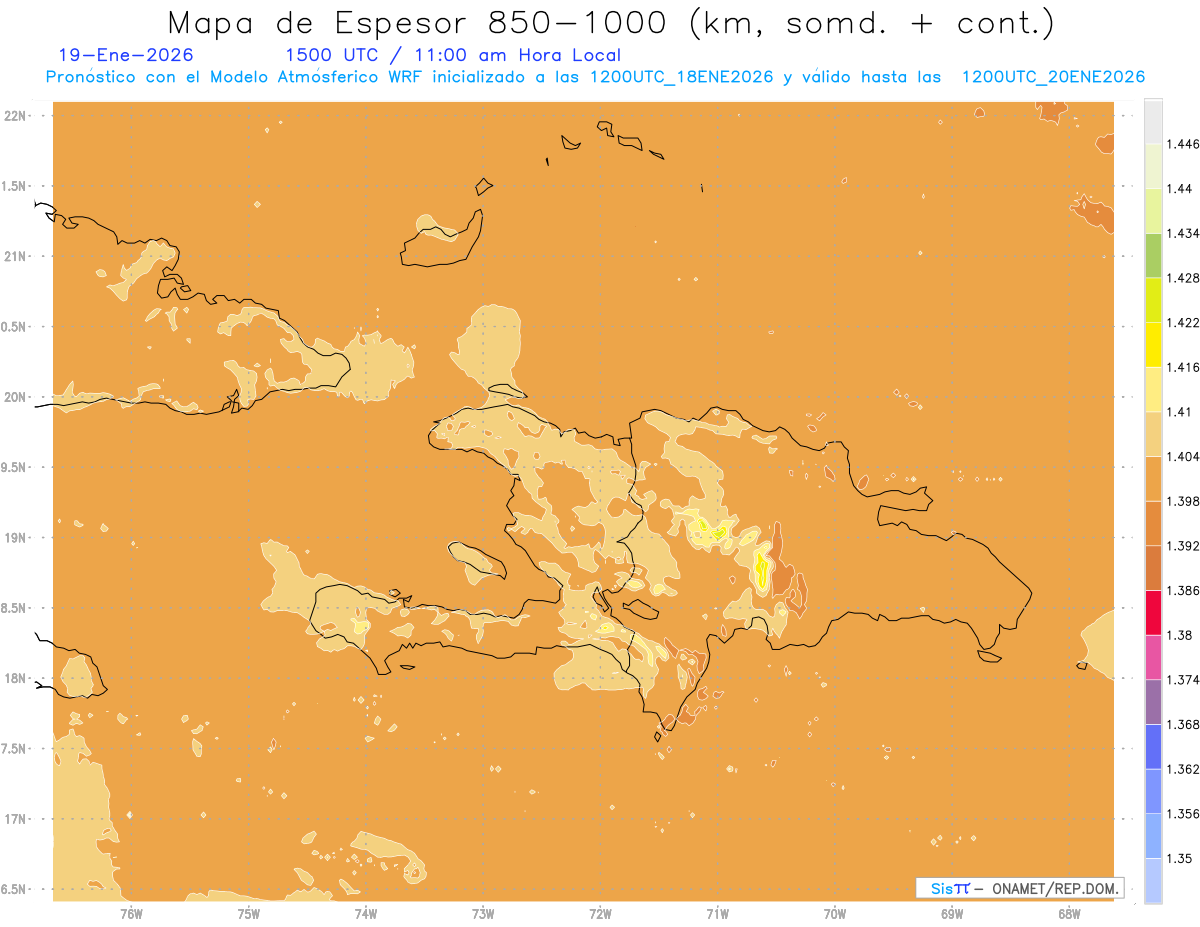Select the 21N latitude label
Viewport: 1200px width, 927px height.
[x=17, y=257]
